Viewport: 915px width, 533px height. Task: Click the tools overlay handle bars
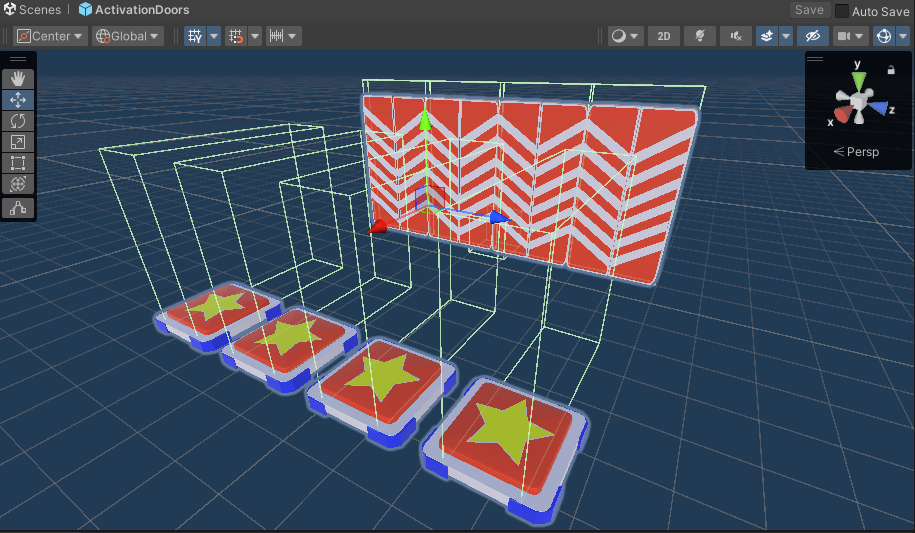tap(18, 59)
